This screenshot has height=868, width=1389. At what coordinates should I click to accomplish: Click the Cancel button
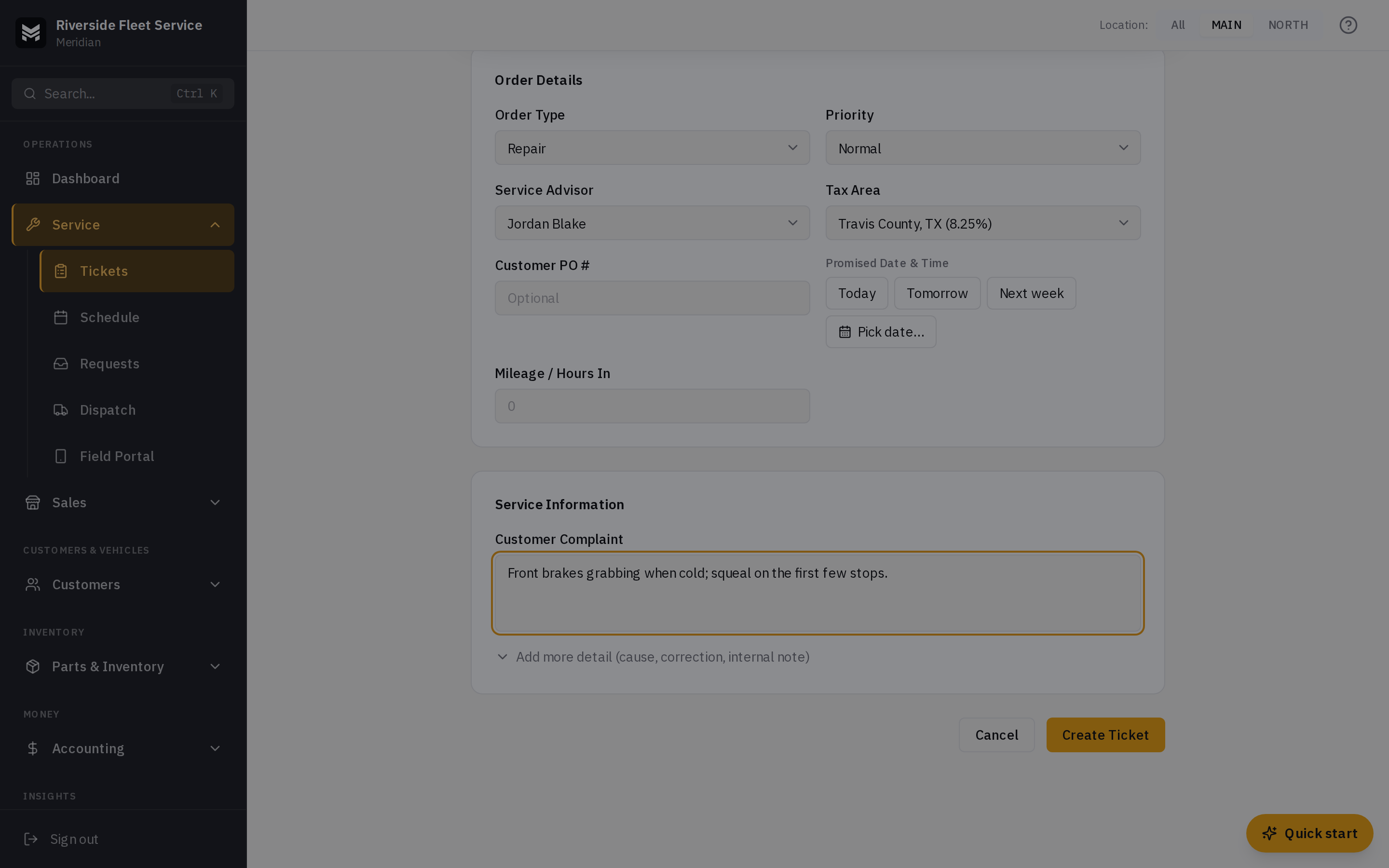pos(996,735)
